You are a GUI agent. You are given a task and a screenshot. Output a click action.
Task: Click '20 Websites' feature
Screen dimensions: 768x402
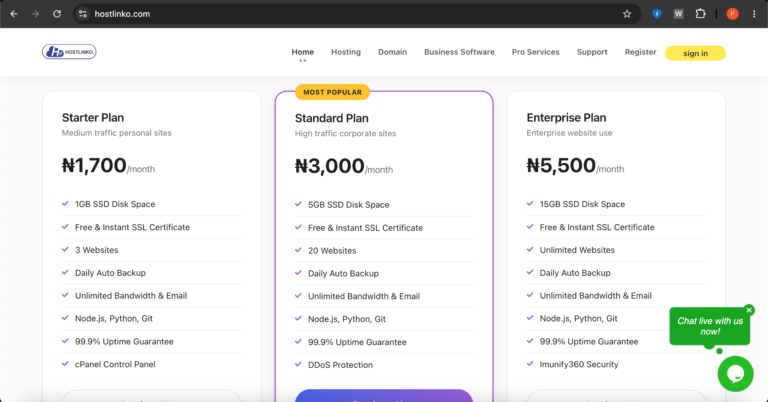[x=332, y=250]
